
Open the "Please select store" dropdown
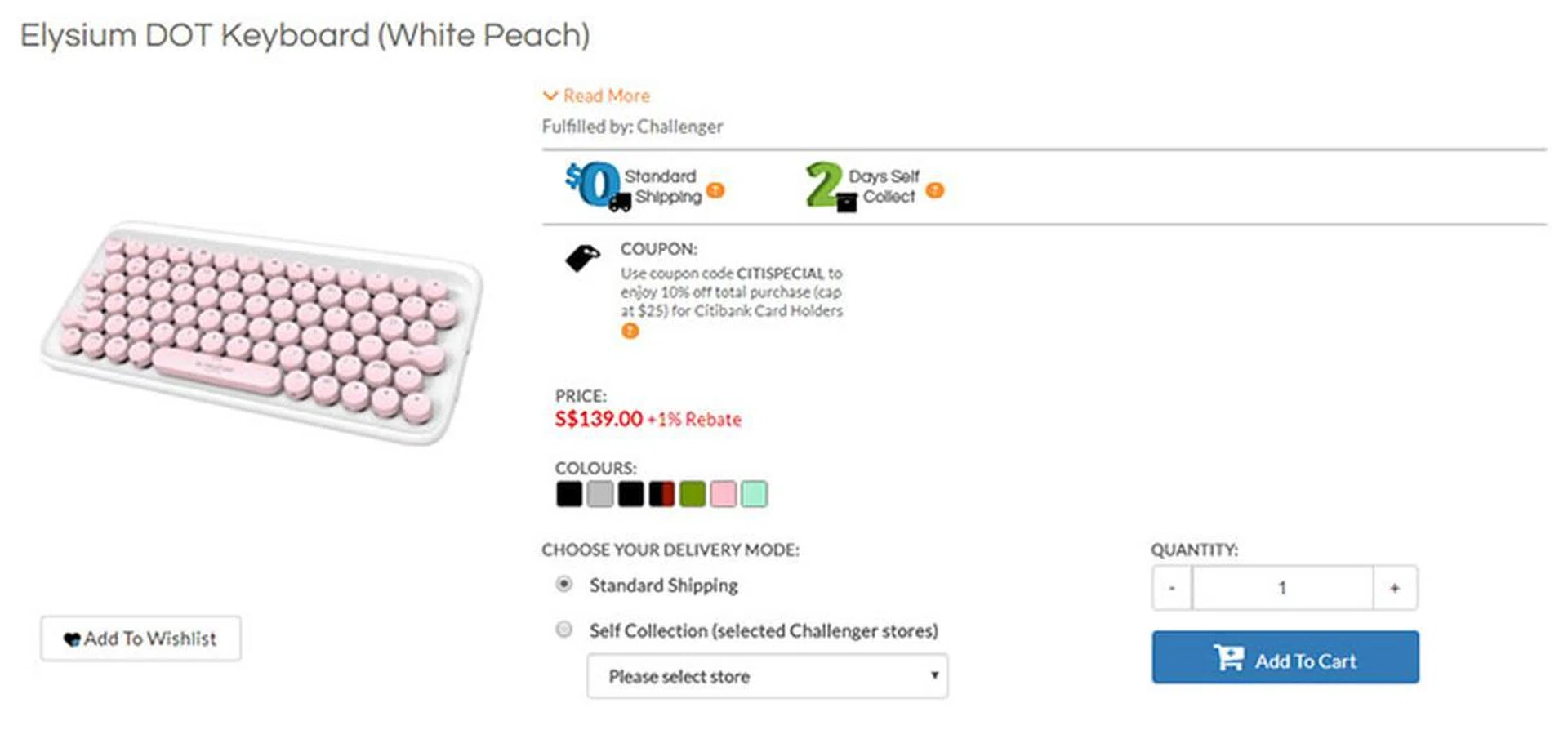point(767,676)
